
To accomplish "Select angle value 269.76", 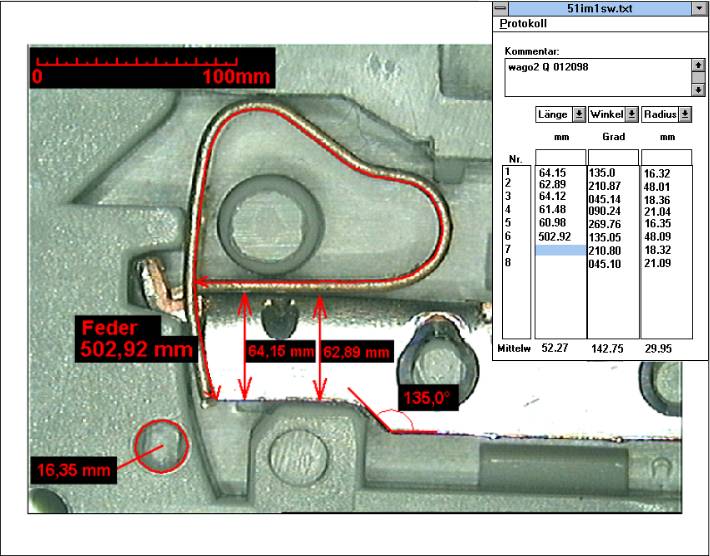I will 604,225.
